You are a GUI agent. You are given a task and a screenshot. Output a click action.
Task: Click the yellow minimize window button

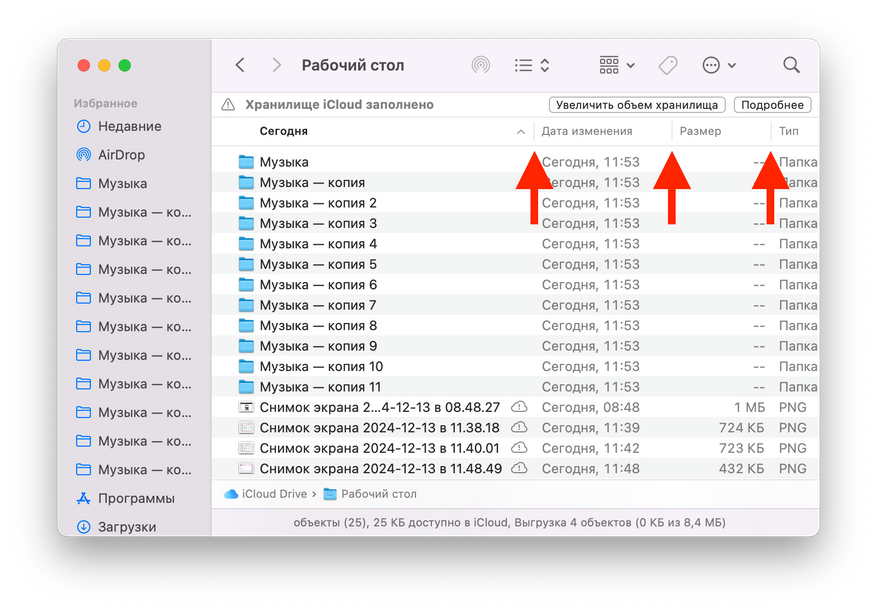(104, 65)
